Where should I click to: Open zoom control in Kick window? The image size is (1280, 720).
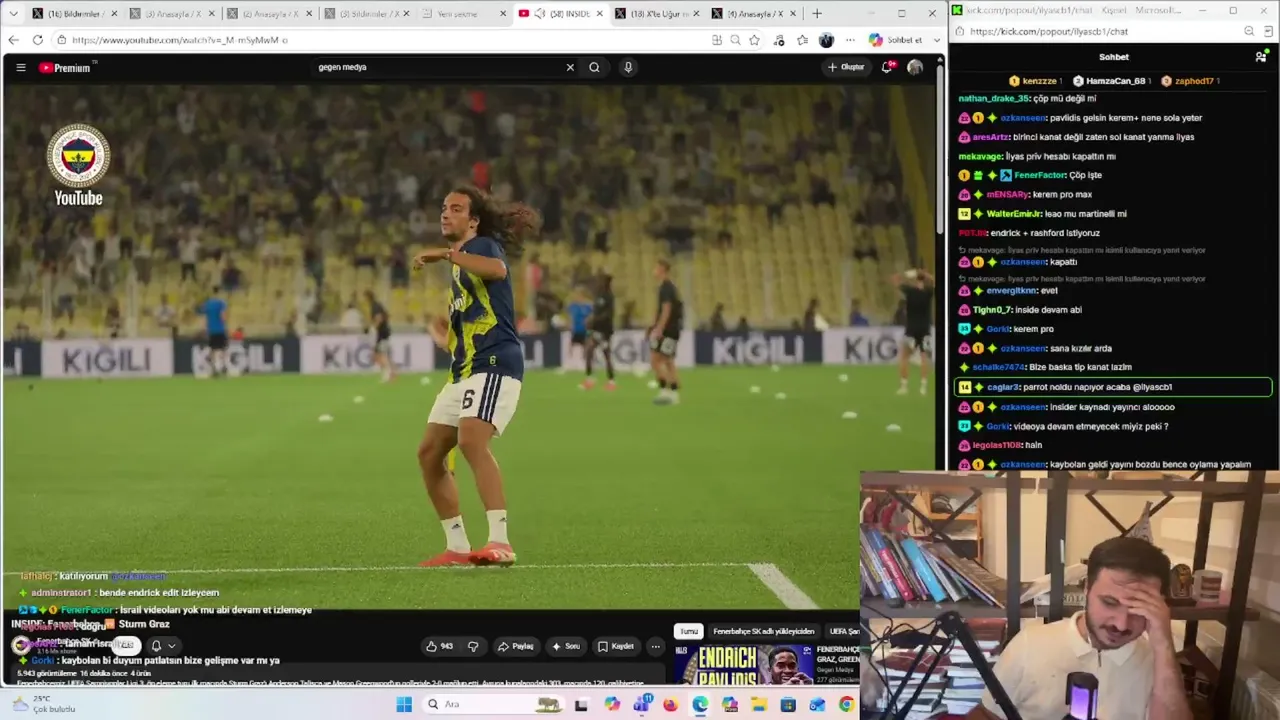tap(1249, 32)
